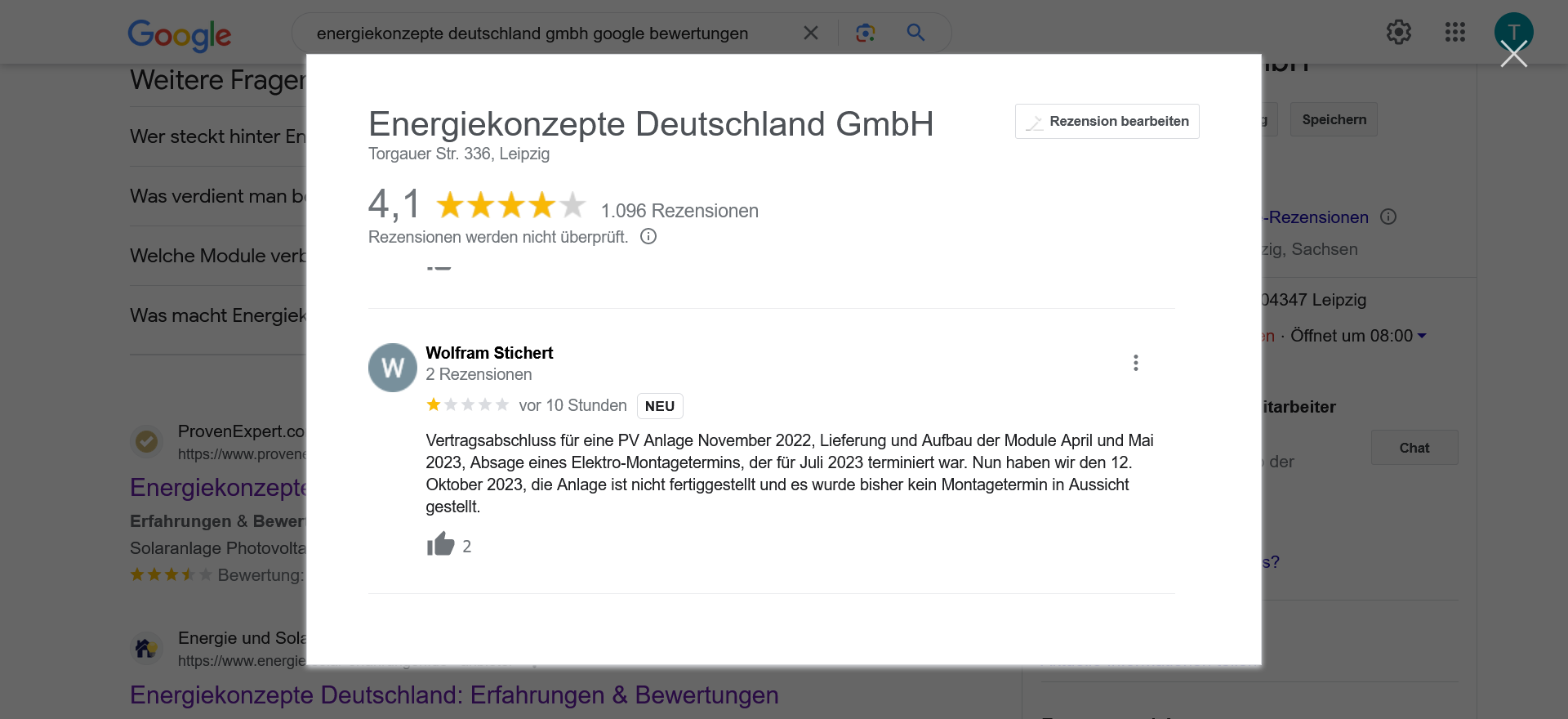Clear the search query with the X icon
1568x719 pixels.
(x=810, y=33)
